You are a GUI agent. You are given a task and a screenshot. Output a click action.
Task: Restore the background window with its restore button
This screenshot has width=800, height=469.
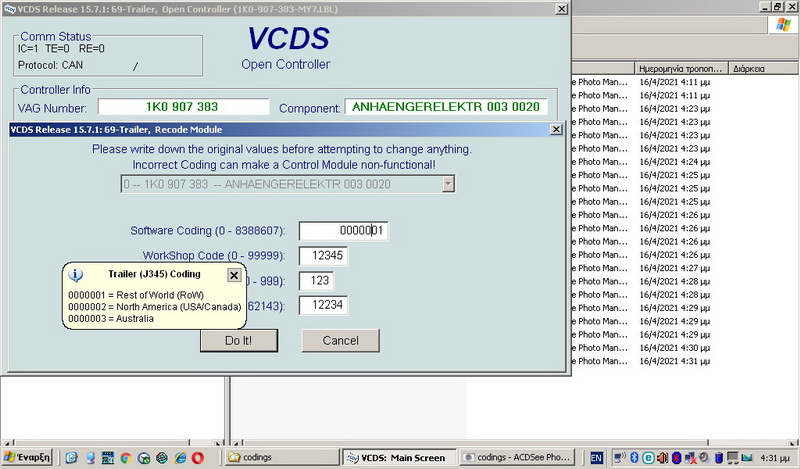778,7
